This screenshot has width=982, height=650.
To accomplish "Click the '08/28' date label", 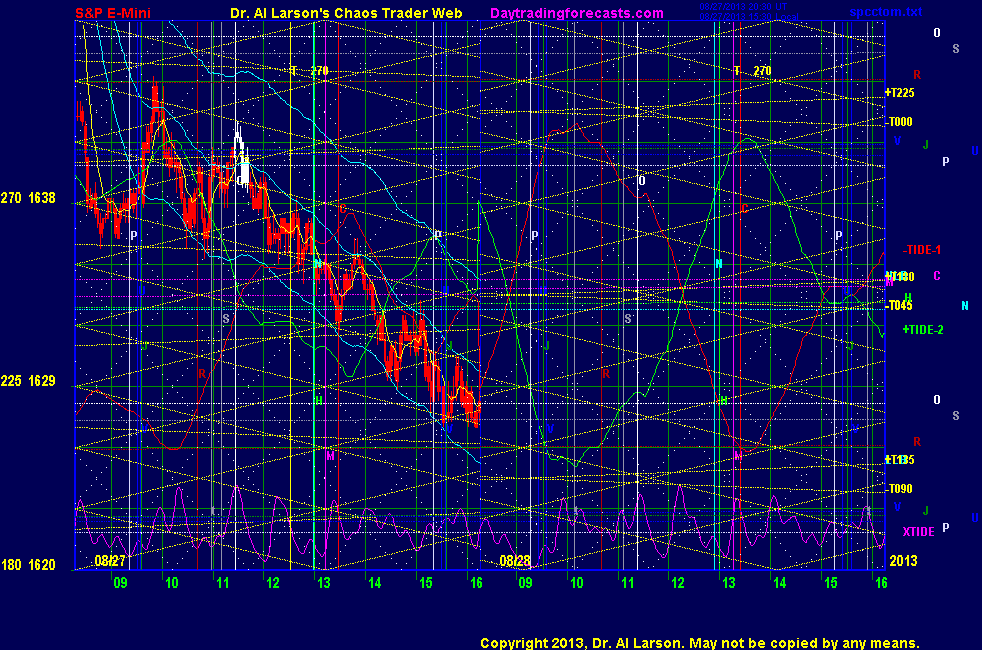I will [x=515, y=560].
